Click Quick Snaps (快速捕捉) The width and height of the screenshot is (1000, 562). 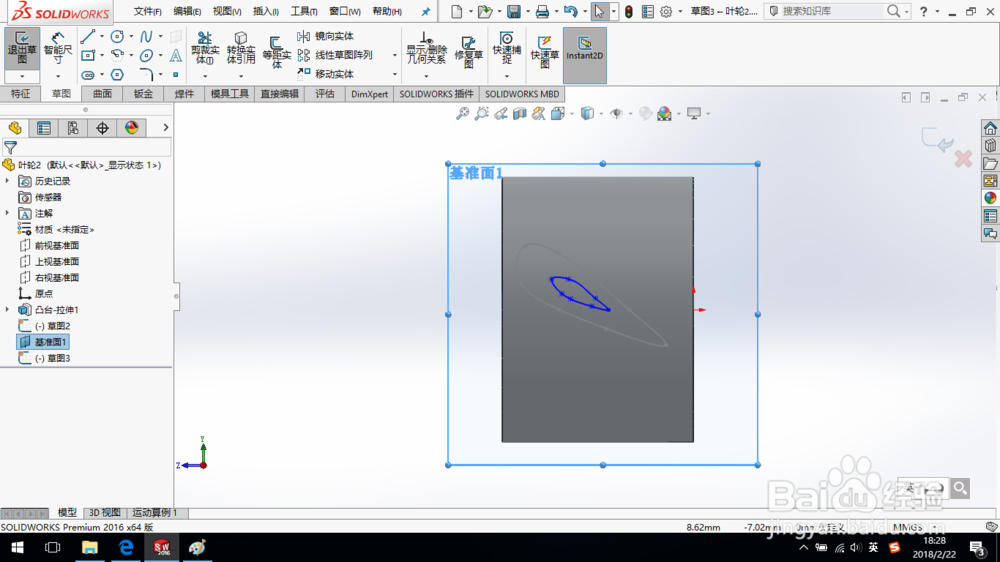506,49
